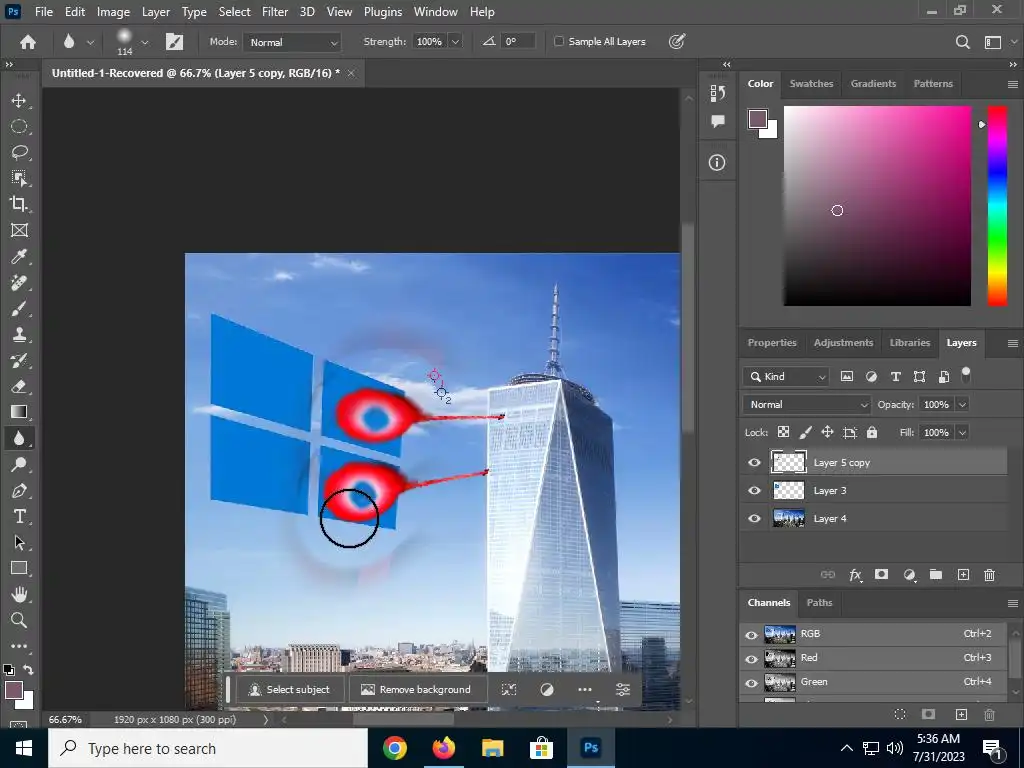Toggle lock all for layer
The image size is (1024, 768).
click(x=872, y=432)
